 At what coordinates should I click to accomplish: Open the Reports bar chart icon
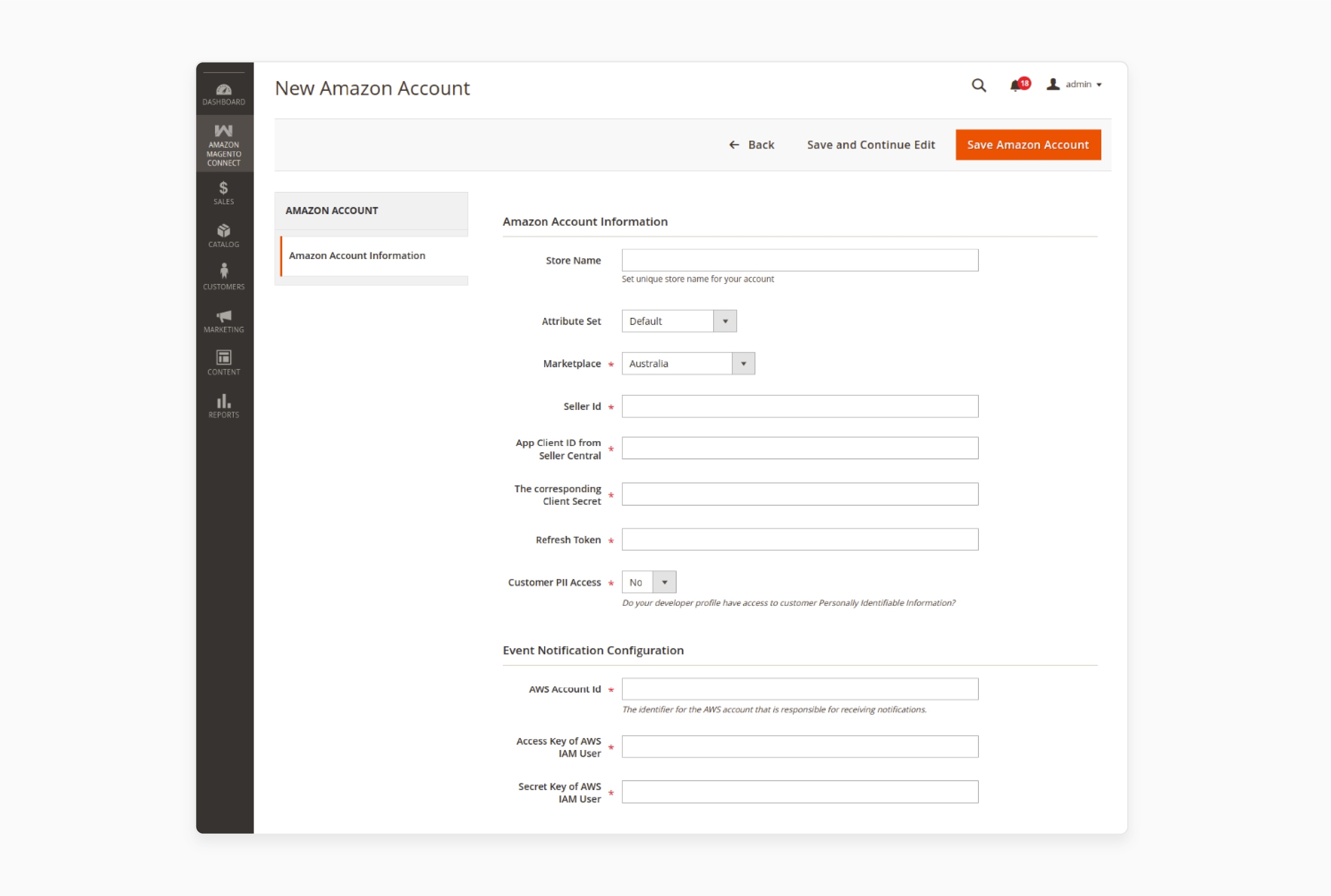(x=224, y=406)
